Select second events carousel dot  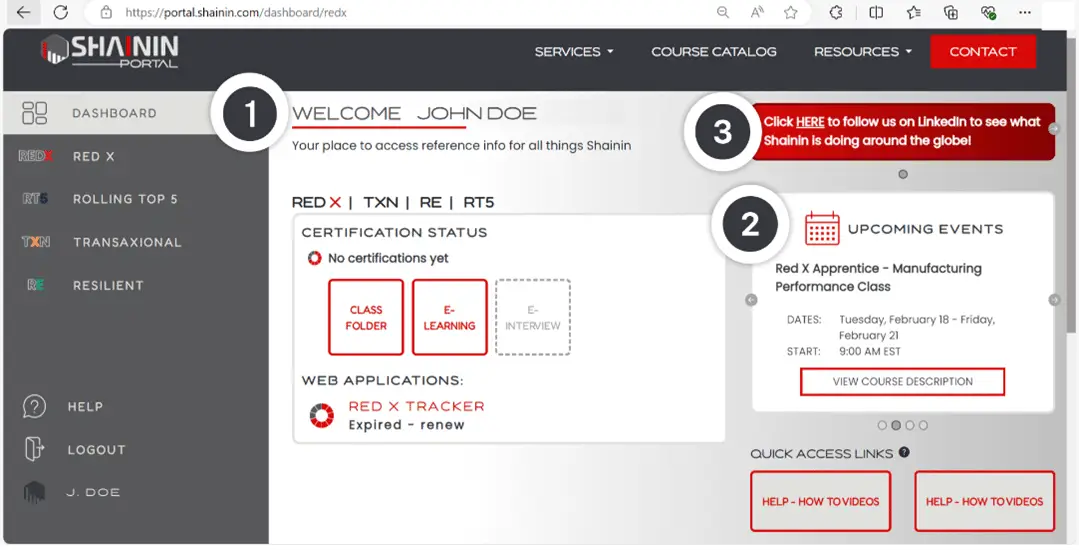coord(896,425)
